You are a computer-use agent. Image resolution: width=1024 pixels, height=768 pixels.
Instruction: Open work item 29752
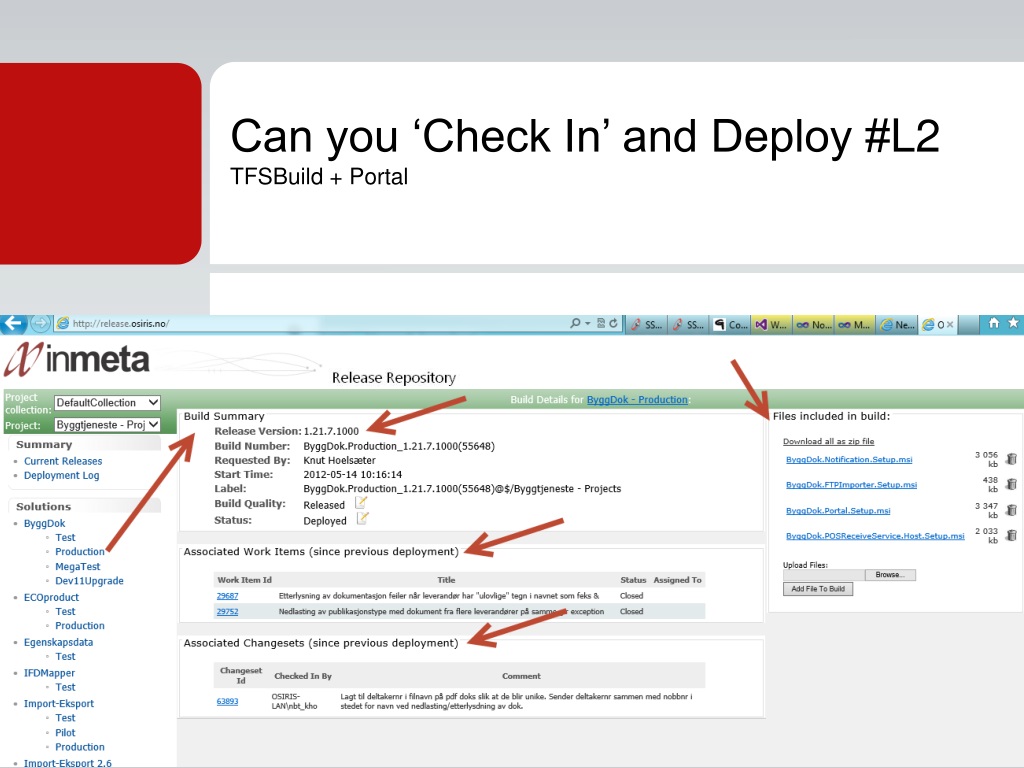coord(227,611)
